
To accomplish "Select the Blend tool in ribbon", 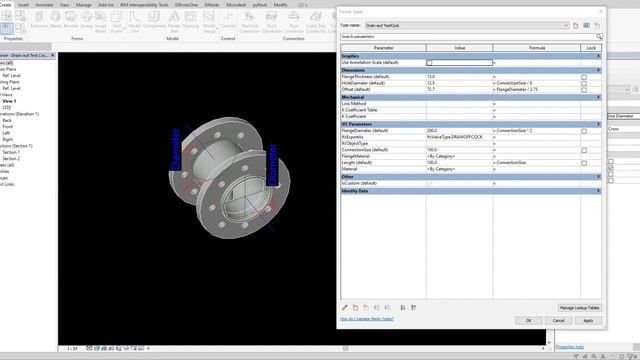I will [56, 20].
